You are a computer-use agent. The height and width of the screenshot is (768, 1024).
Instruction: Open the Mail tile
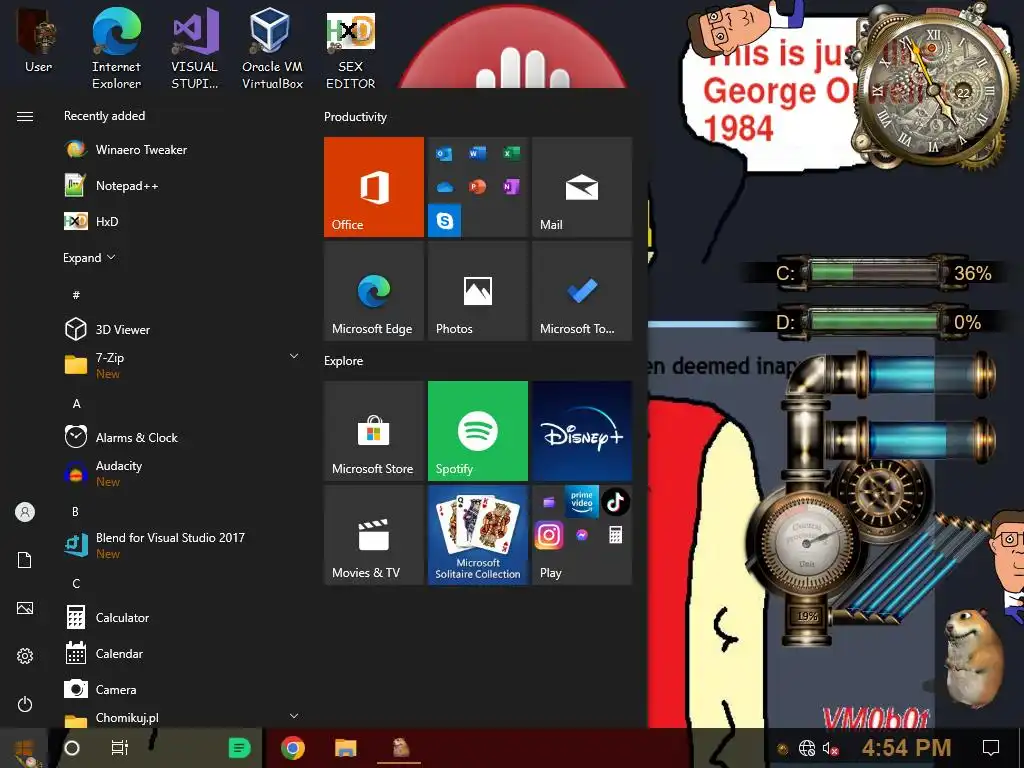(582, 187)
